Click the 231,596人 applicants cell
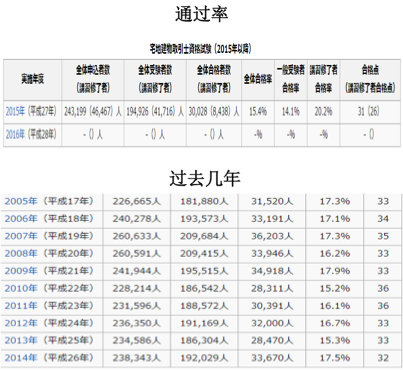This screenshot has width=403, height=370. pos(137,306)
